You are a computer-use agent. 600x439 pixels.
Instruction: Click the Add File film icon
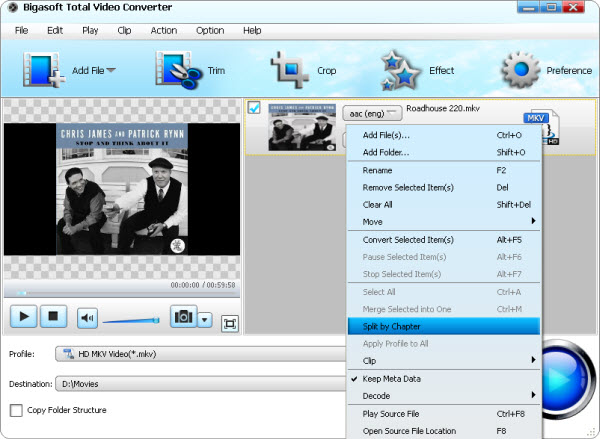click(x=43, y=70)
